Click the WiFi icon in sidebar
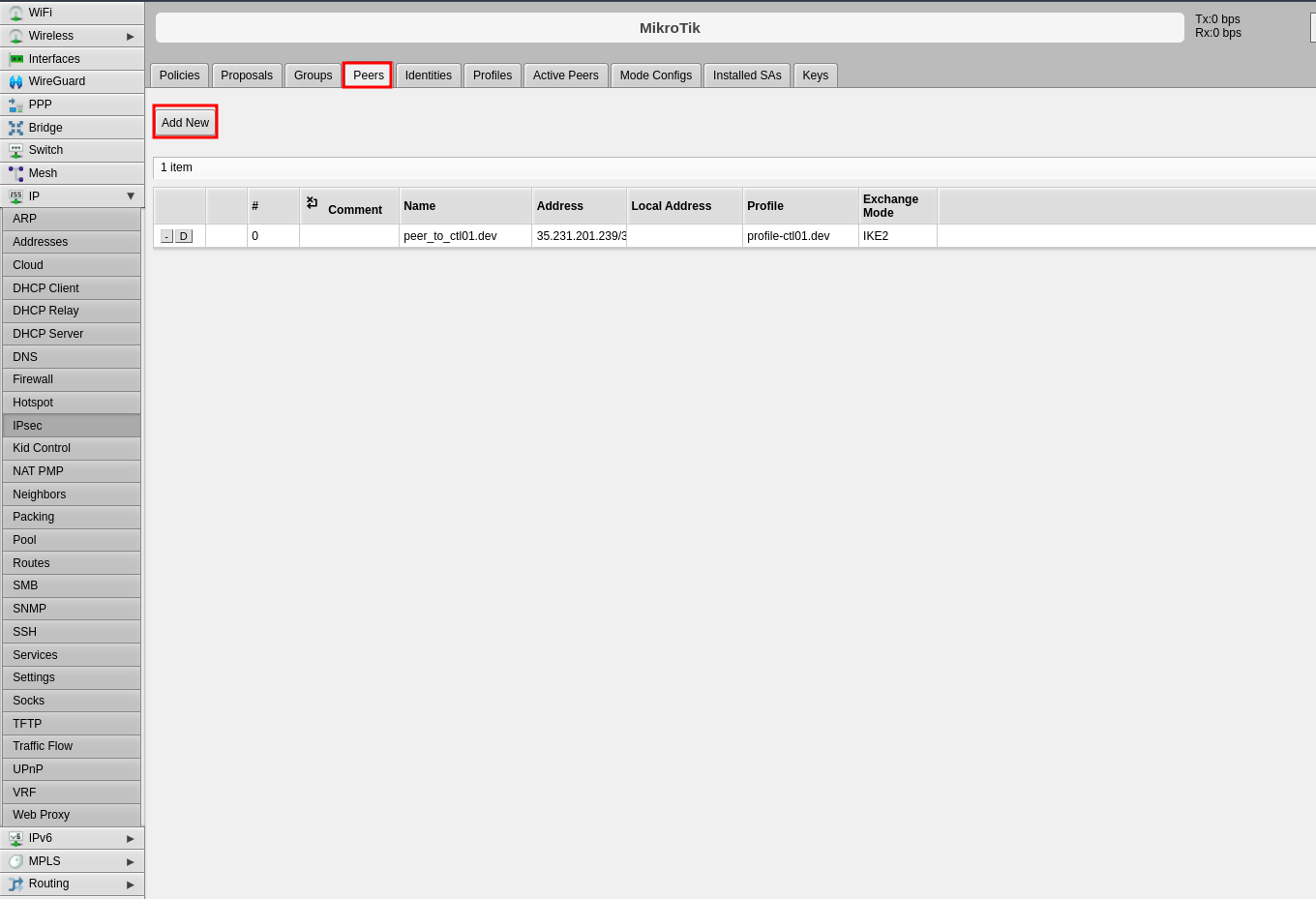This screenshot has width=1316, height=899. [15, 13]
